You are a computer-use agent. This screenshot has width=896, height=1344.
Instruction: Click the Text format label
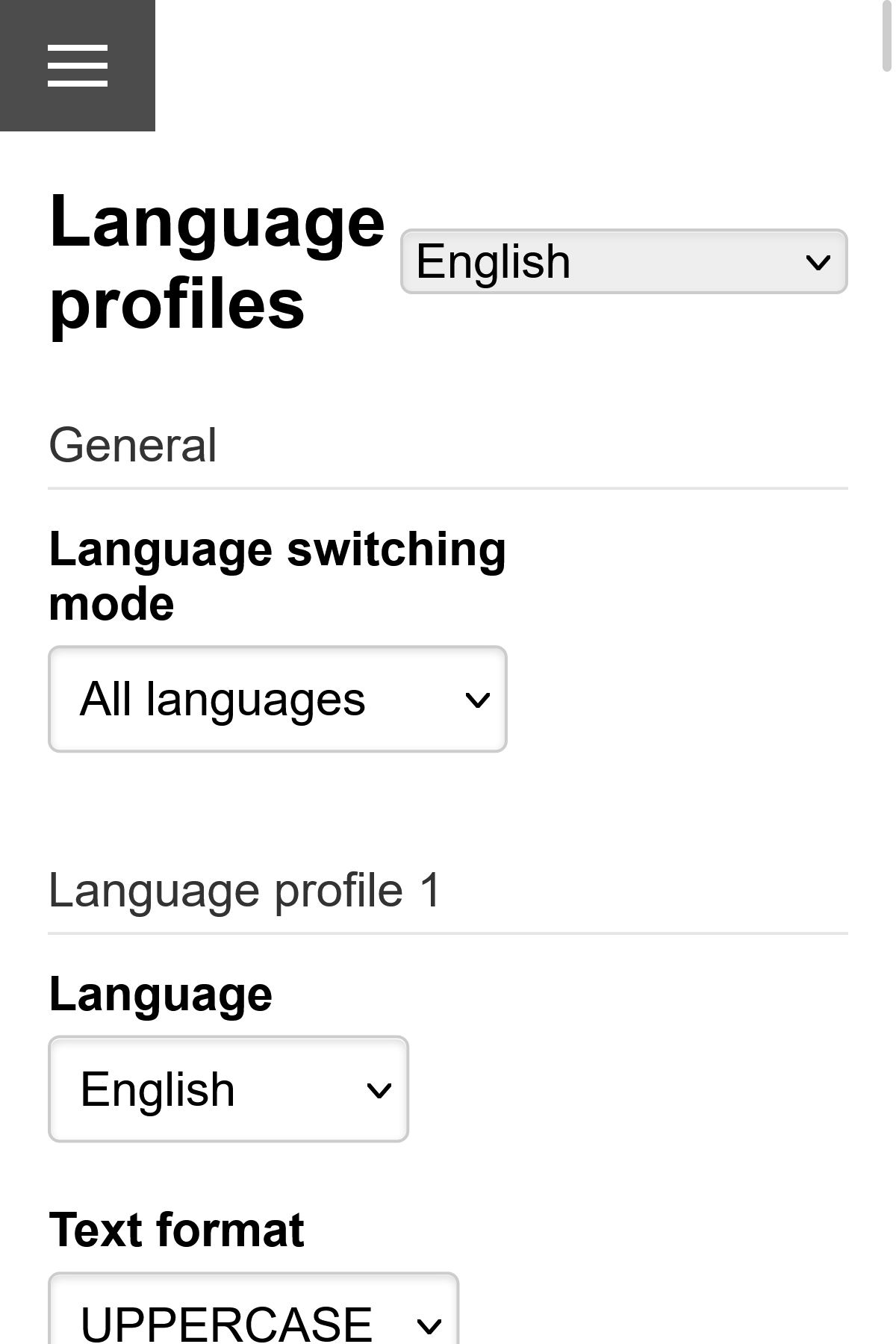[x=177, y=1227]
